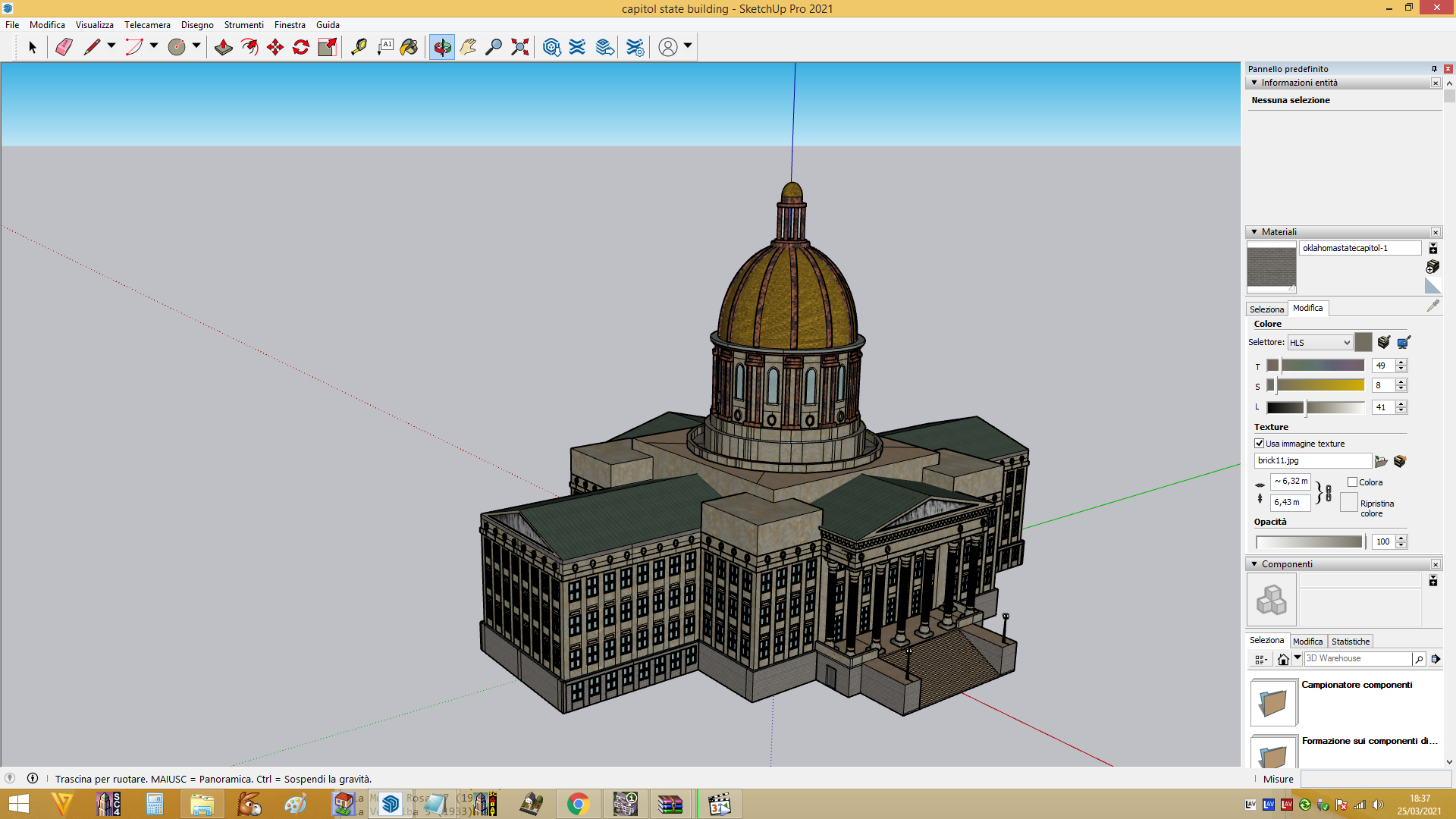Pick the Tape Measure tool

[x=359, y=47]
